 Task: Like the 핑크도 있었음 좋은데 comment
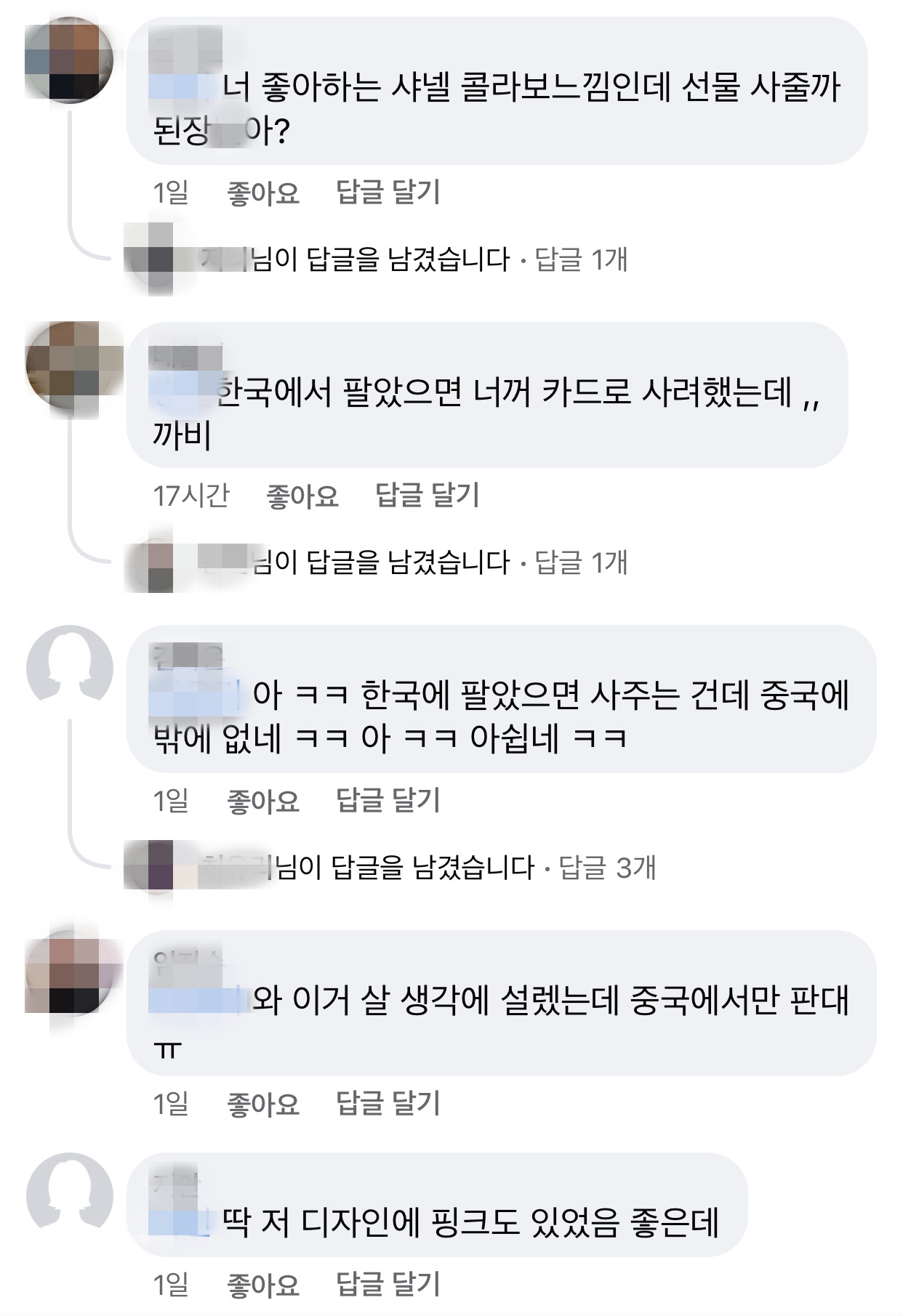click(263, 1285)
